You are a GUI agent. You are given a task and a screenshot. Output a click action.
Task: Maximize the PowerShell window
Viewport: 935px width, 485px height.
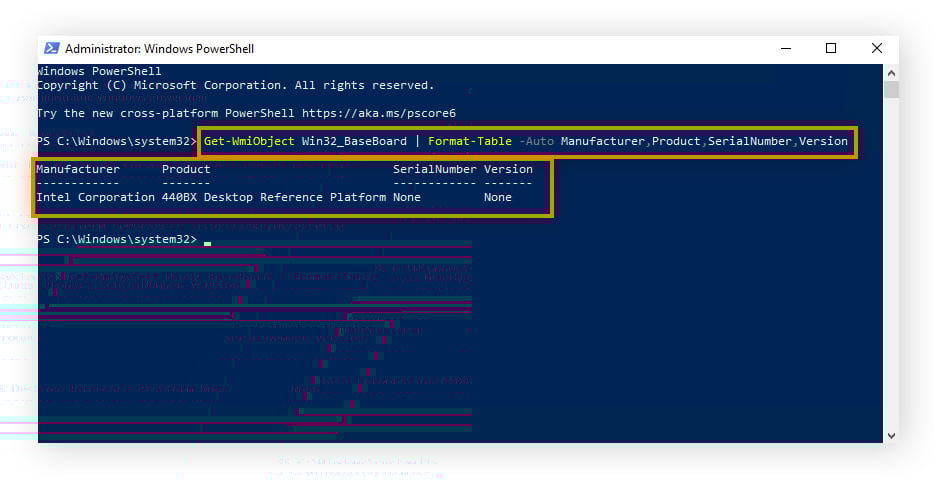coord(831,48)
